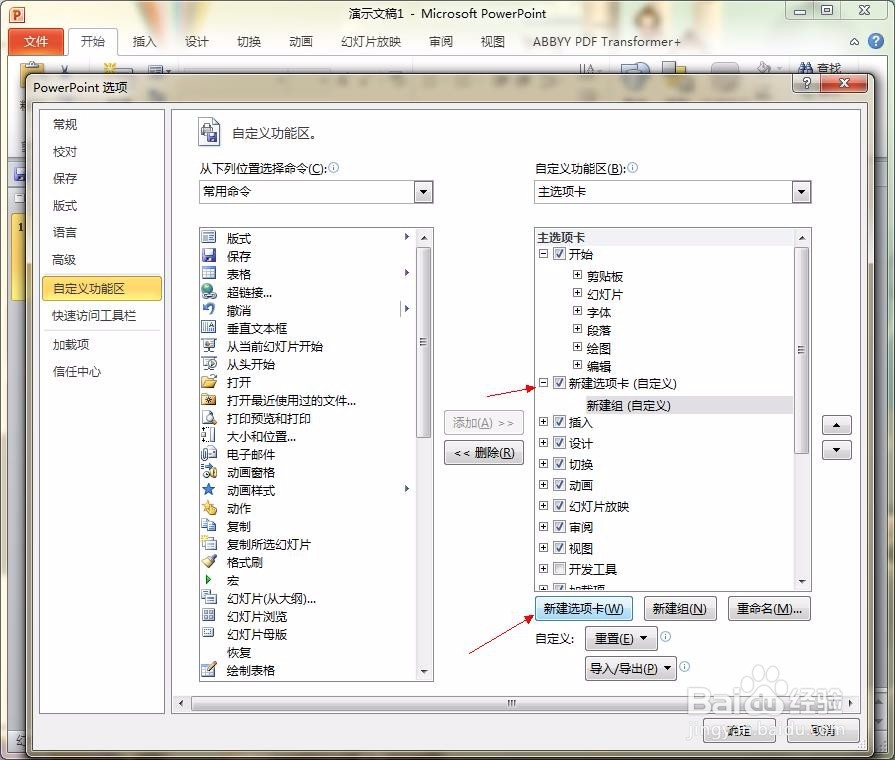Select the 表格 table icon in command list
895x760 pixels.
(209, 273)
